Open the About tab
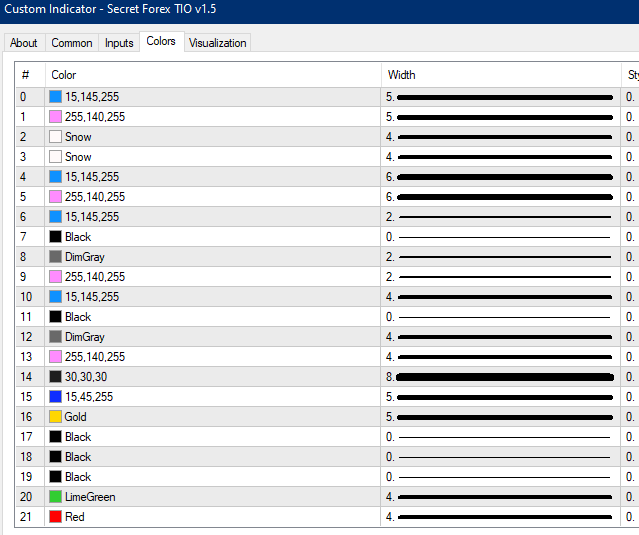Screen dimensions: 639x535 point(24,43)
